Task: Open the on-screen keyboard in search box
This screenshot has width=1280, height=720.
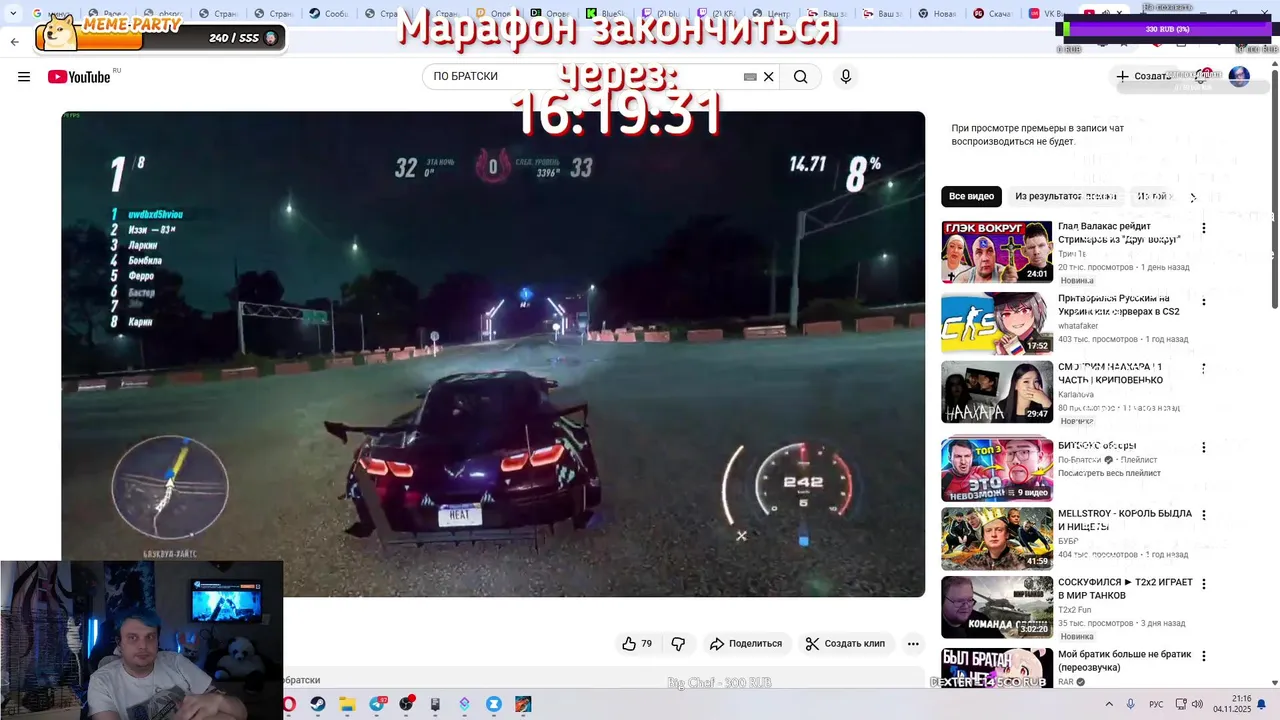Action: point(750,77)
